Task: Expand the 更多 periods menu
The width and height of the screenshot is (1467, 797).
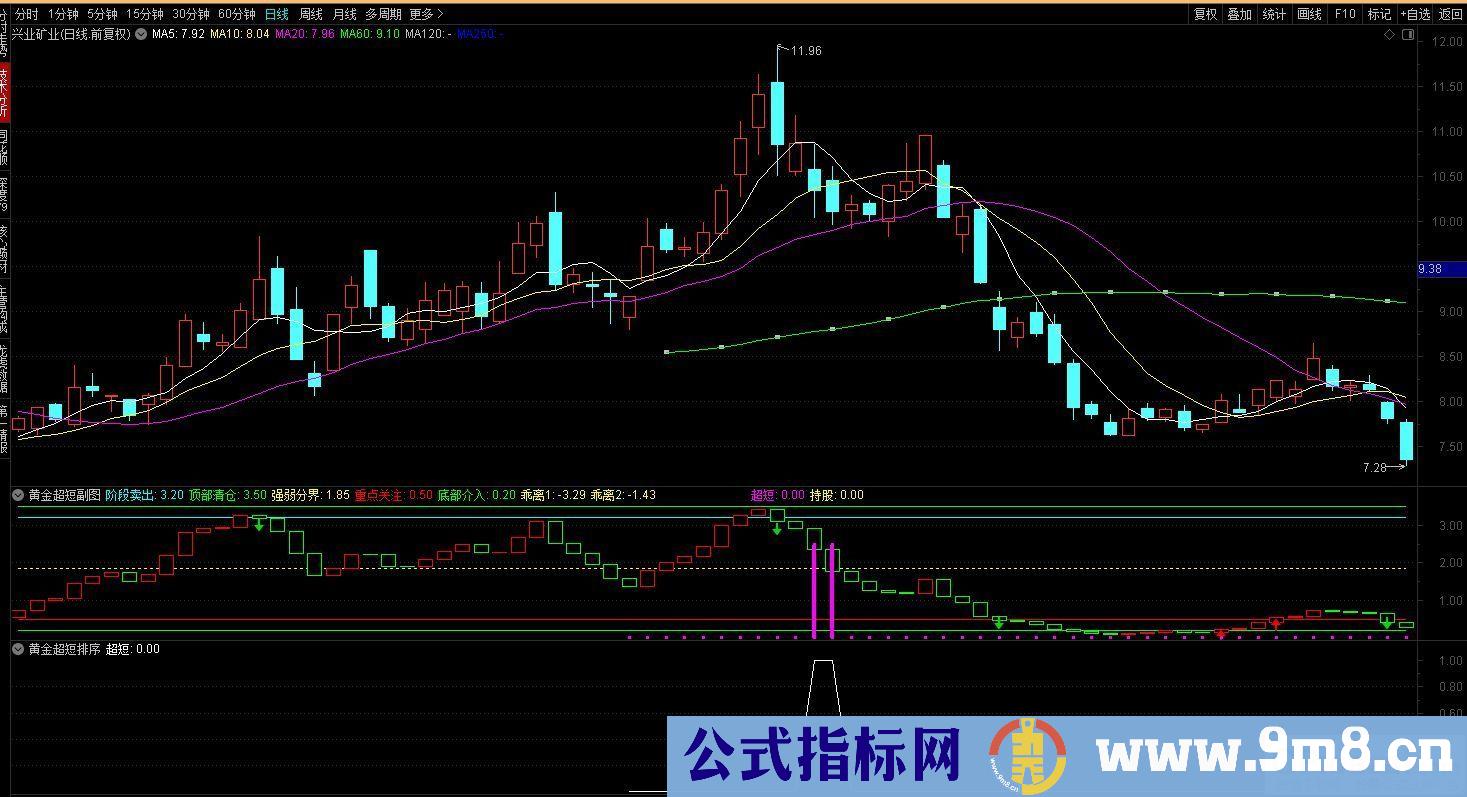Action: pos(427,14)
